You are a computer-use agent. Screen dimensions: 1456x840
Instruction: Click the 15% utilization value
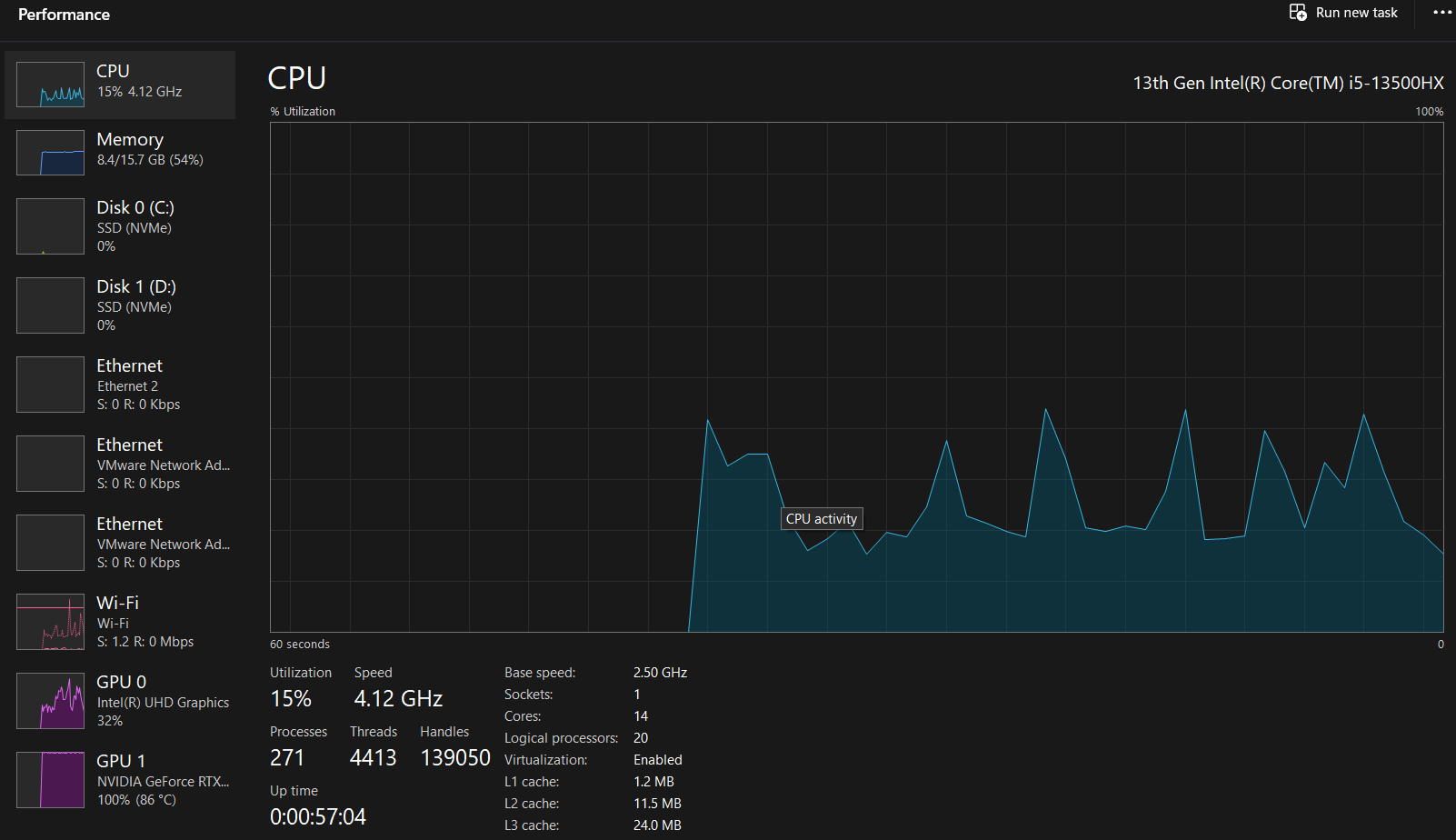pyautogui.click(x=291, y=699)
